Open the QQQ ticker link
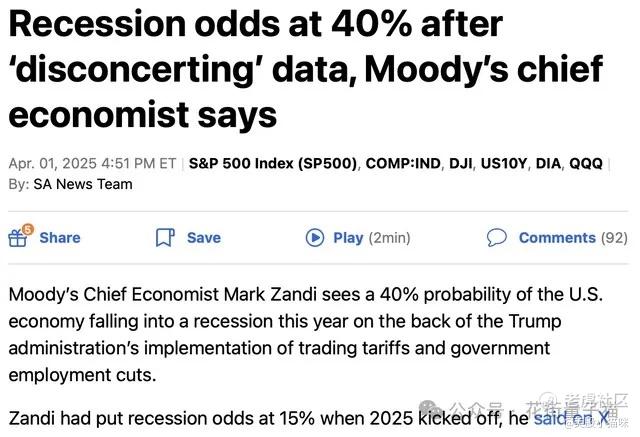Image resolution: width=640 pixels, height=437 pixels. click(x=586, y=164)
